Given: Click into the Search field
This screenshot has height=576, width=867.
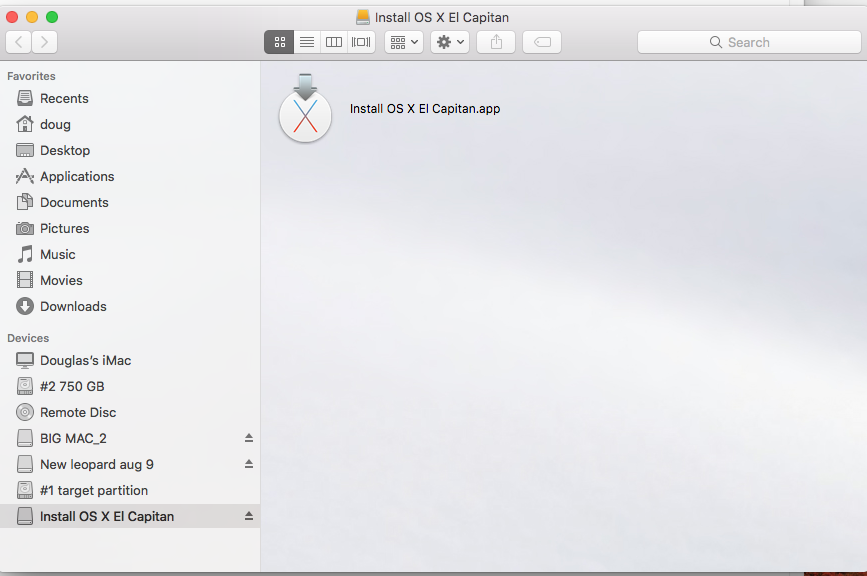Looking at the screenshot, I should tap(749, 42).
